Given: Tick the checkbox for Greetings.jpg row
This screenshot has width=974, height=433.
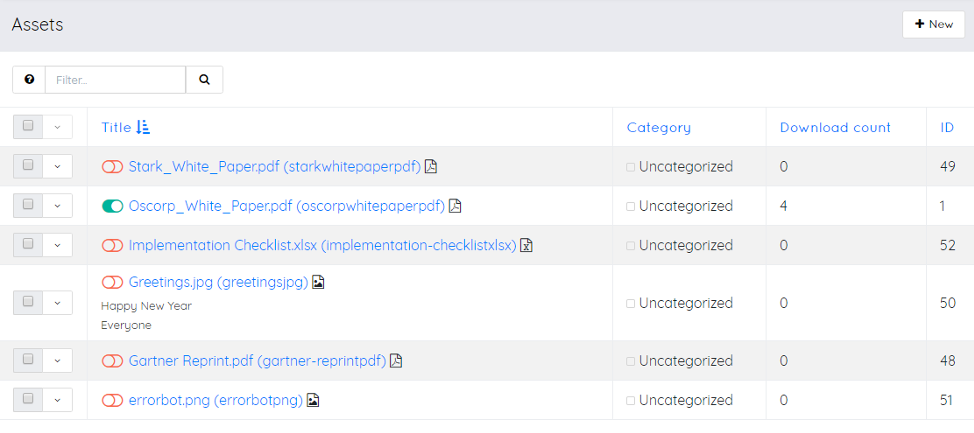Looking at the screenshot, I should [x=28, y=302].
